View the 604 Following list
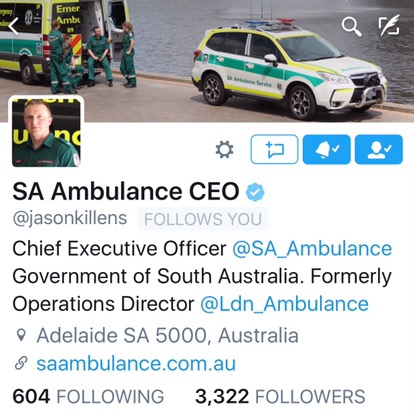Image resolution: width=414 pixels, height=416 pixels. (88, 397)
